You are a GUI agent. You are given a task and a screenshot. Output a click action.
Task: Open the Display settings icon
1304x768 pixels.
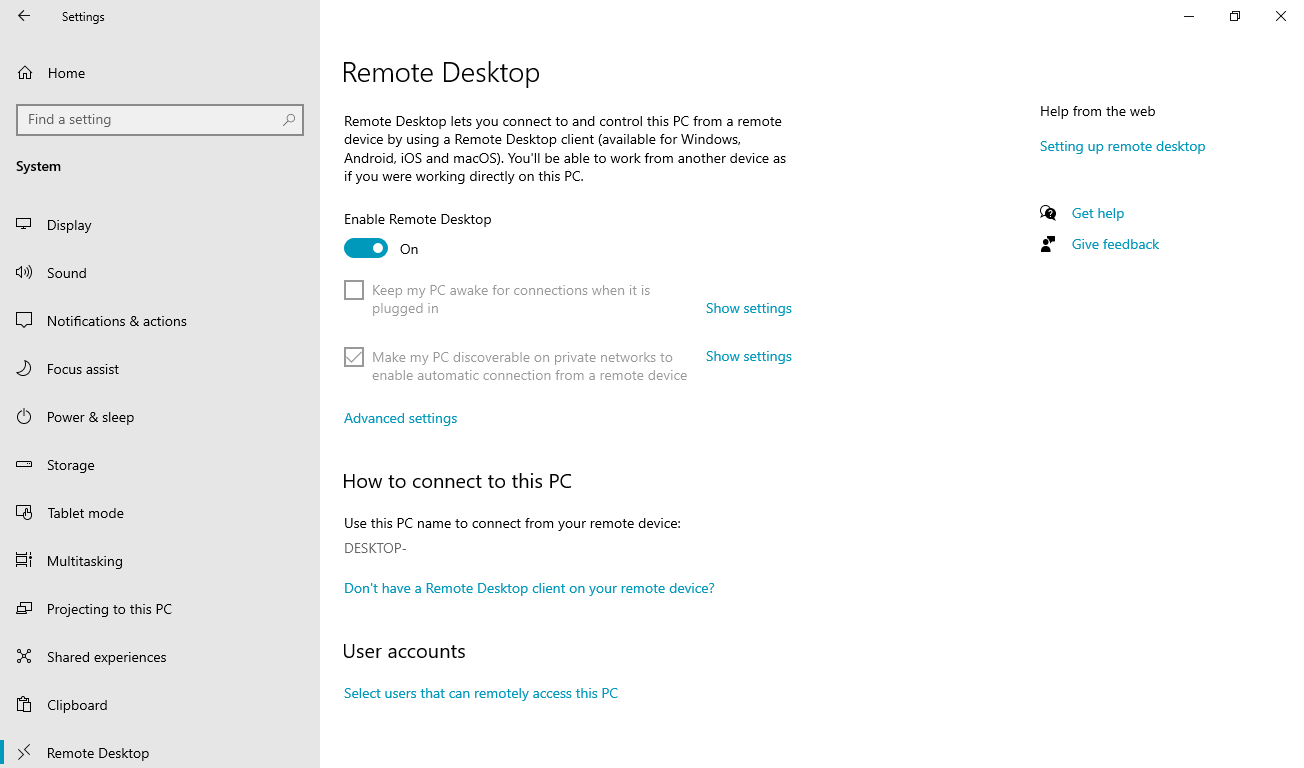coord(23,224)
